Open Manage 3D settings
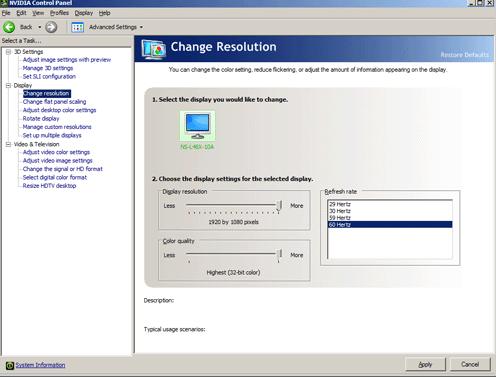The image size is (496, 377). click(x=48, y=68)
